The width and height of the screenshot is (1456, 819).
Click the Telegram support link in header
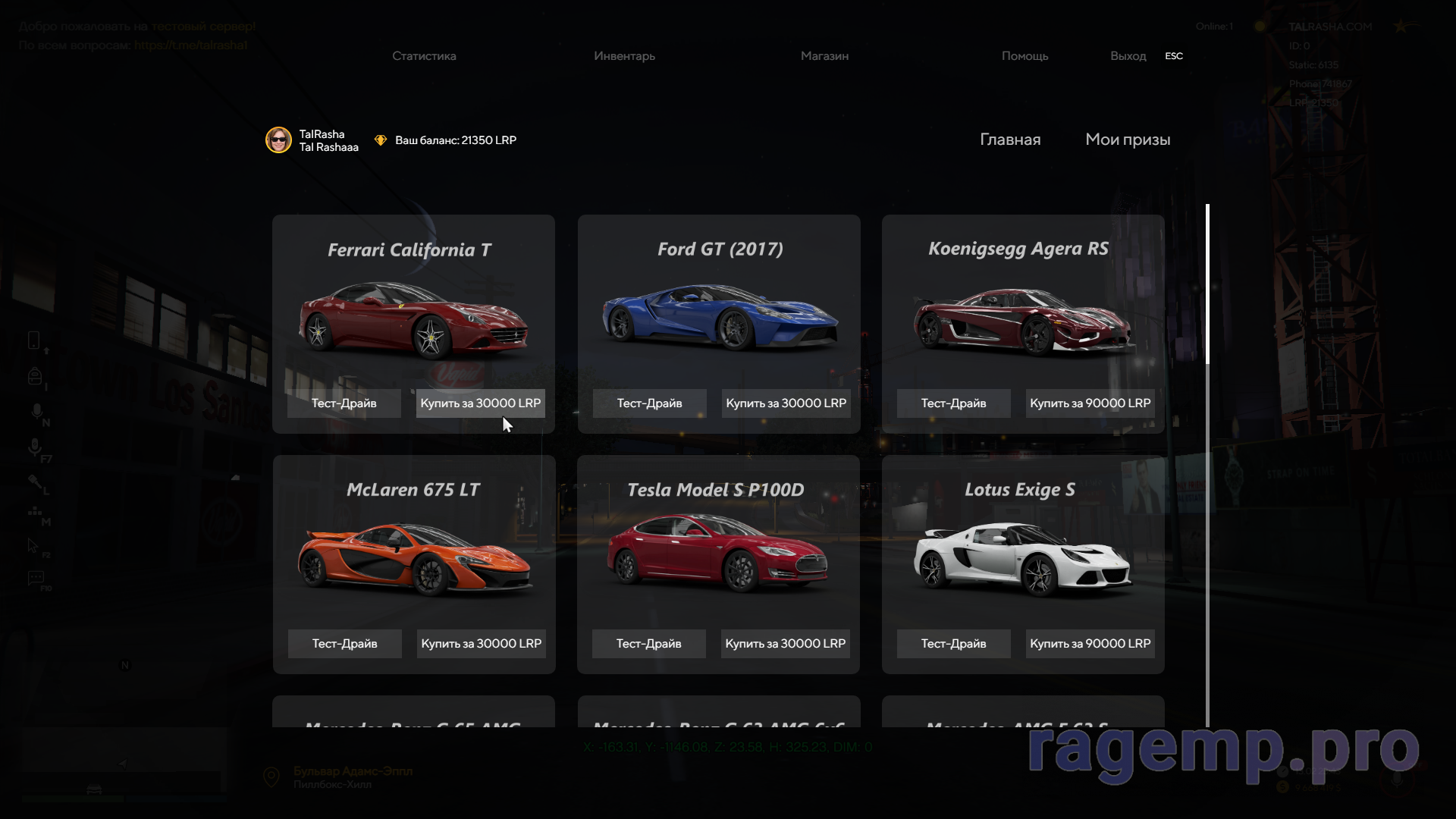pos(191,45)
